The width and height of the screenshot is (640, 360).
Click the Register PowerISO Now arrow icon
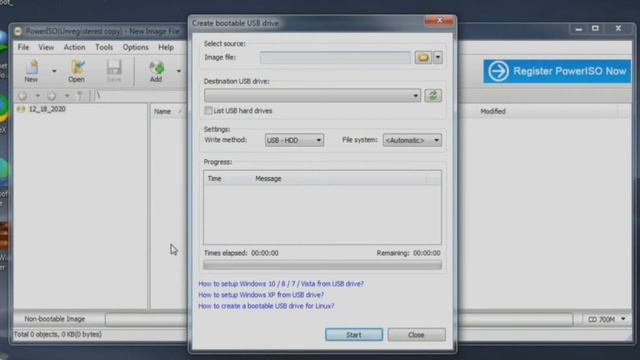(x=498, y=71)
